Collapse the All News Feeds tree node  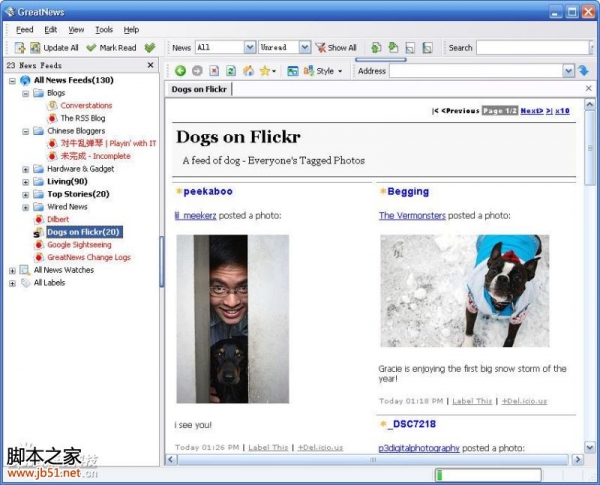click(12, 81)
